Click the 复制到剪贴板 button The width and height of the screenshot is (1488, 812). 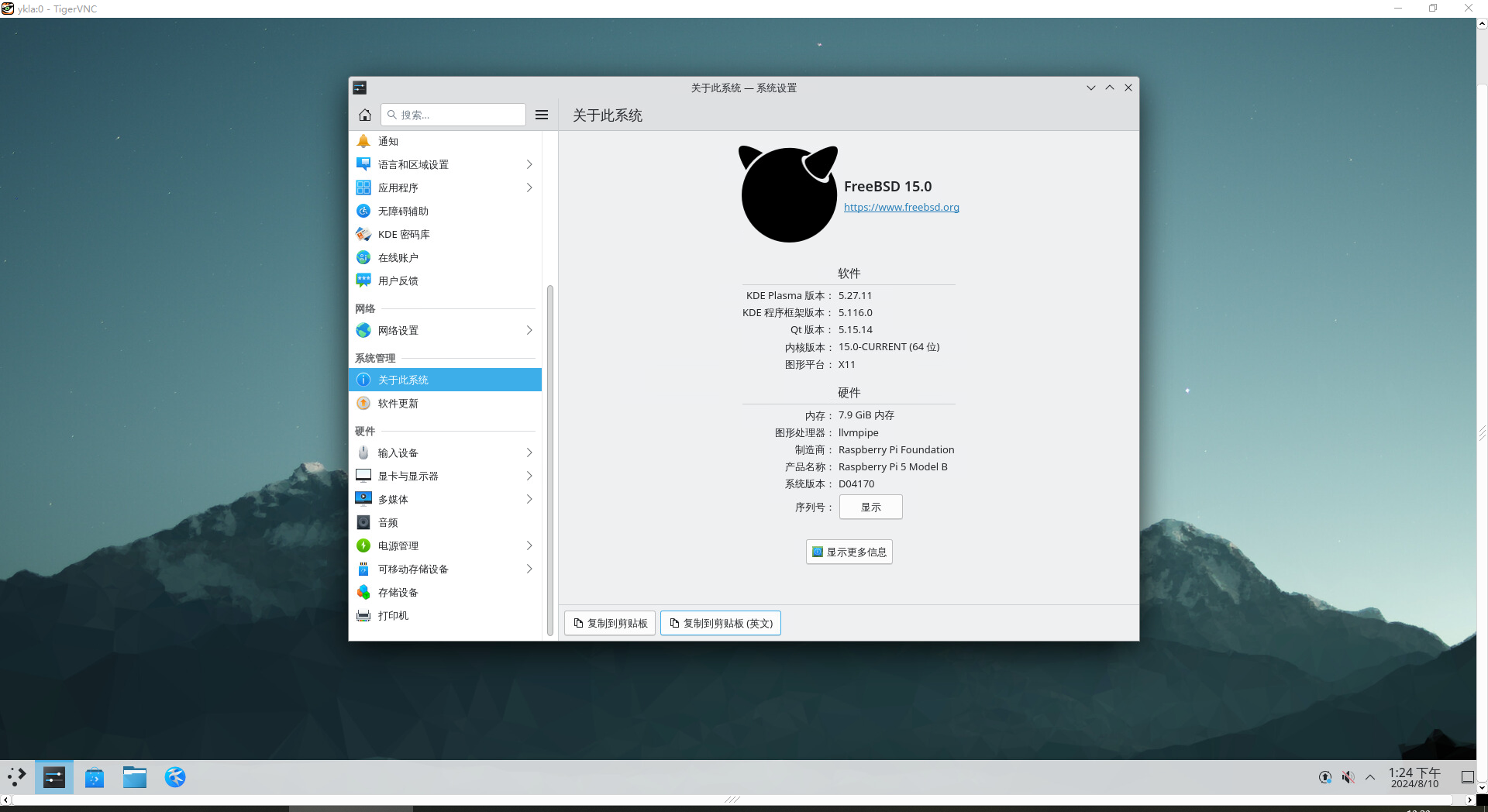610,623
